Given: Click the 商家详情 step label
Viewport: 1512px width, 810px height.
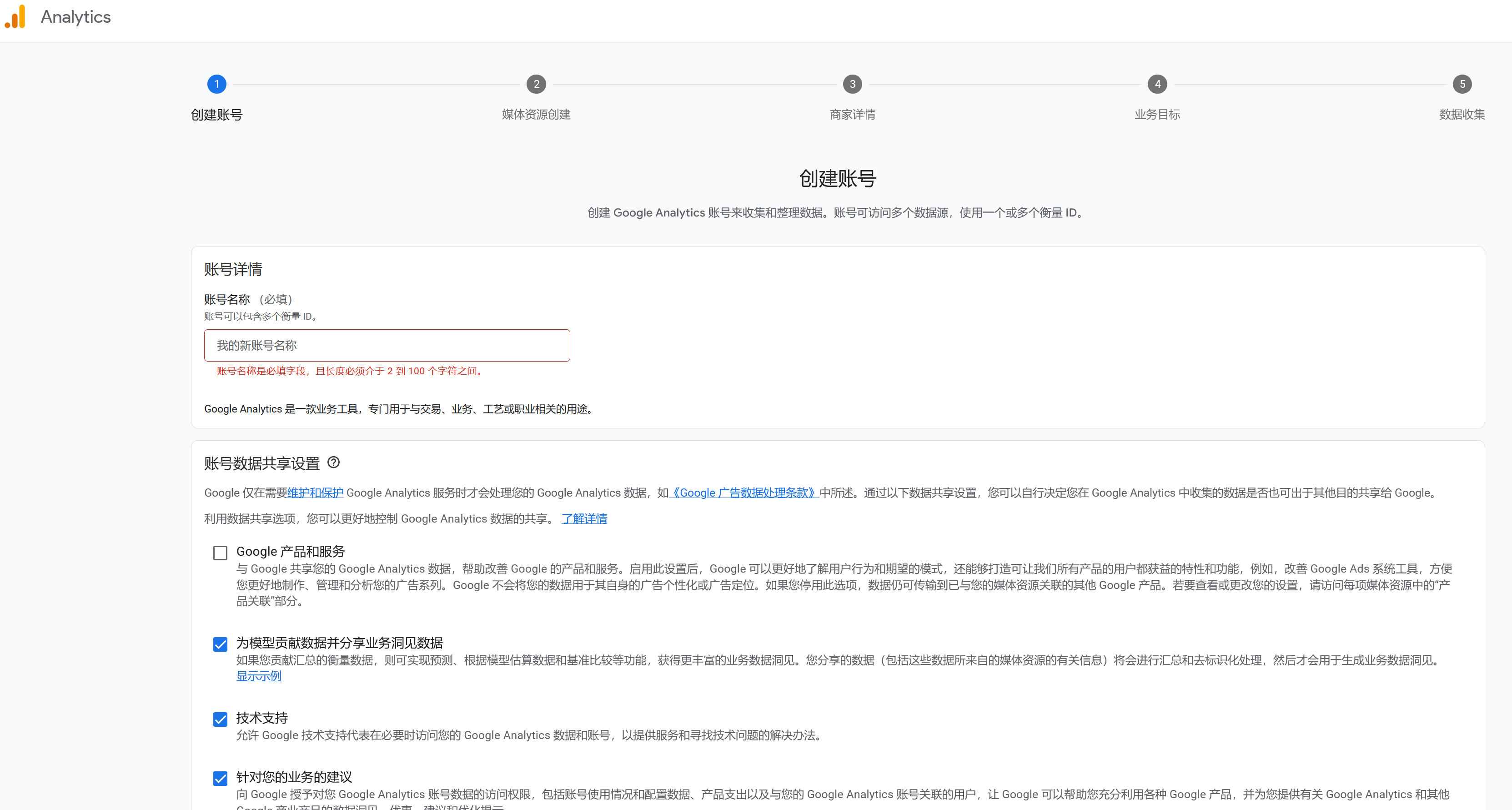Looking at the screenshot, I should [852, 115].
